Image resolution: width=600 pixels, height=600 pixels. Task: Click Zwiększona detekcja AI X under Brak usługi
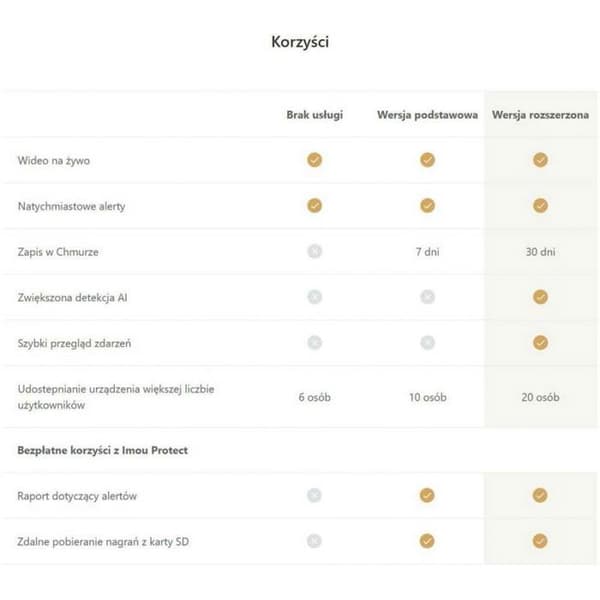coord(314,297)
